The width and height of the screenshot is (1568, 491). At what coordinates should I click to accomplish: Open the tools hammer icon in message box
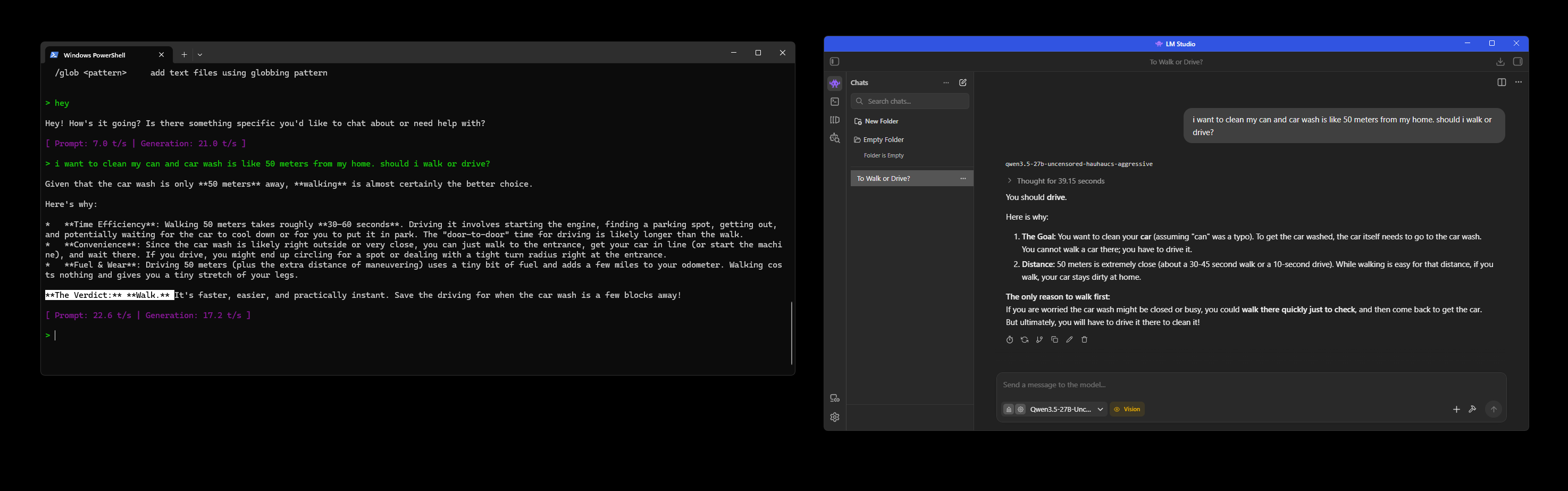click(1473, 410)
